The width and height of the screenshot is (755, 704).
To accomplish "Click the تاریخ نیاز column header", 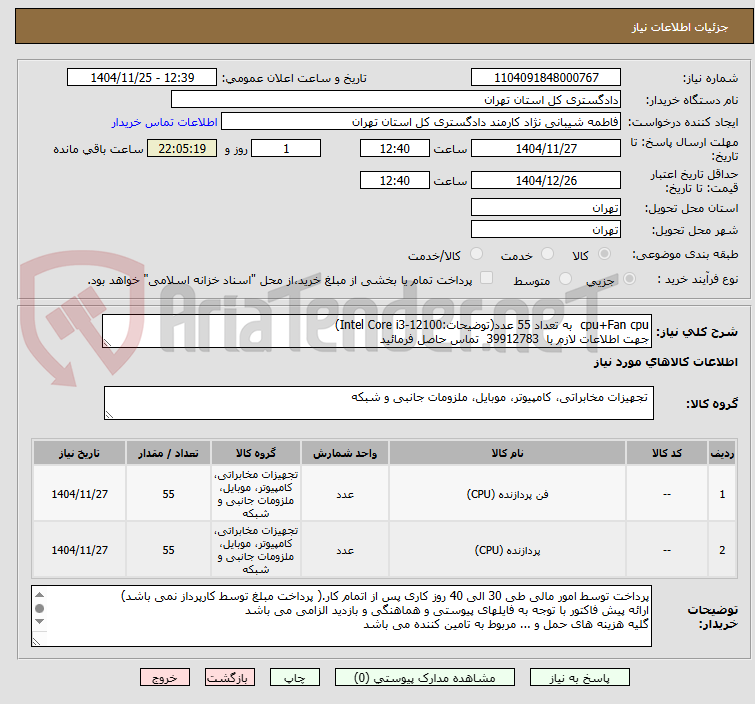I will [79, 453].
